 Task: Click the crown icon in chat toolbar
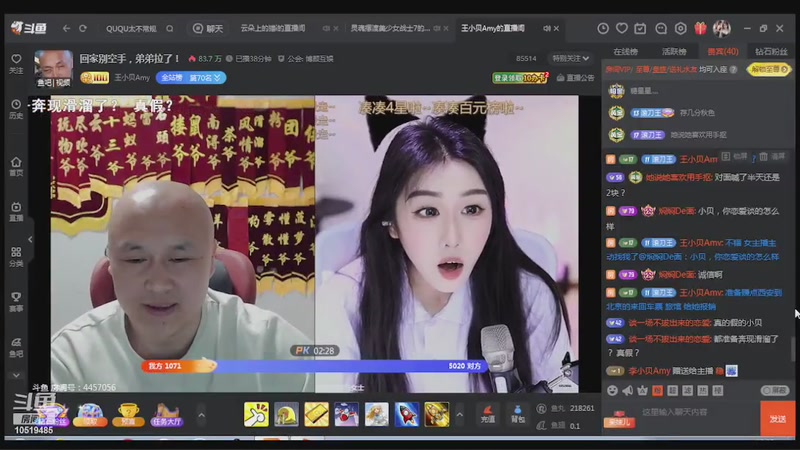pos(642,390)
